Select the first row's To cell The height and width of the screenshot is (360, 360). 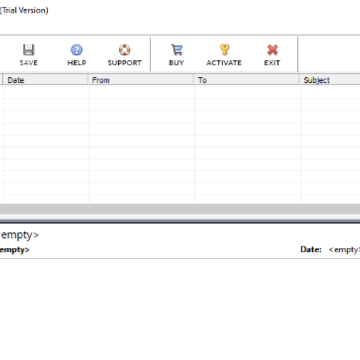(x=247, y=92)
